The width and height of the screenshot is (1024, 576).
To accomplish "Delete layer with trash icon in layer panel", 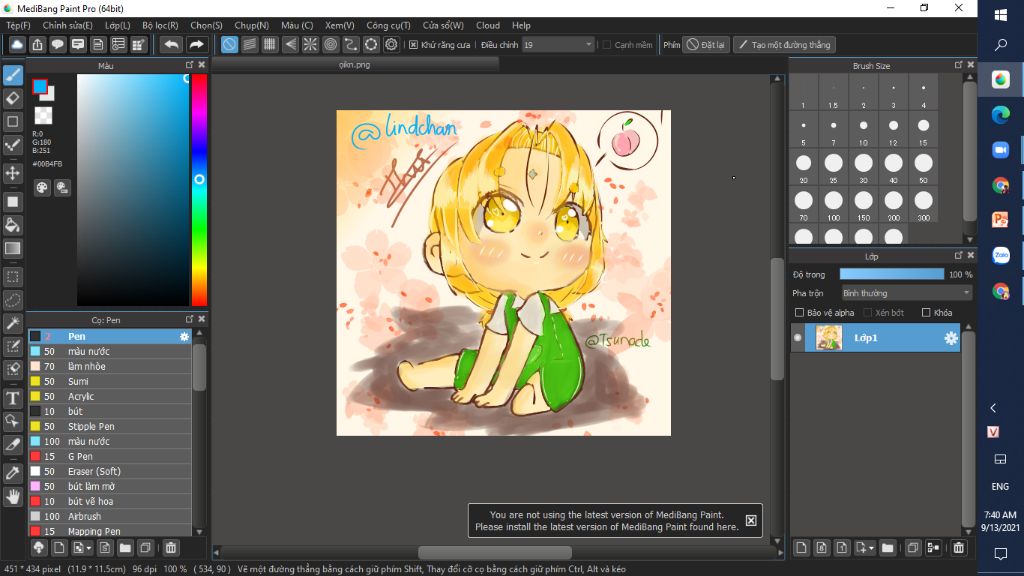I will tap(958, 548).
